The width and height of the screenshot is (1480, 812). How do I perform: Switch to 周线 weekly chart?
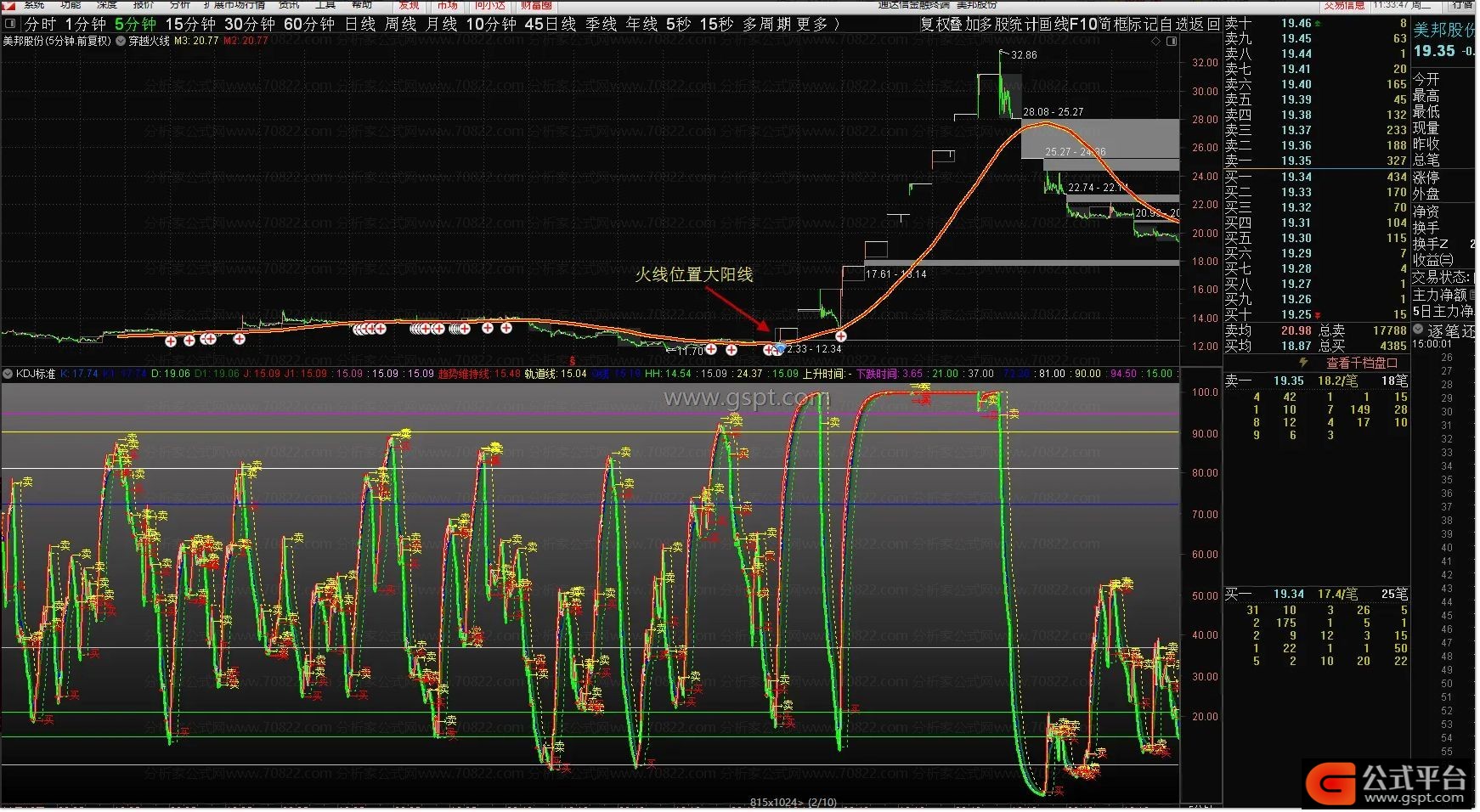tap(400, 24)
